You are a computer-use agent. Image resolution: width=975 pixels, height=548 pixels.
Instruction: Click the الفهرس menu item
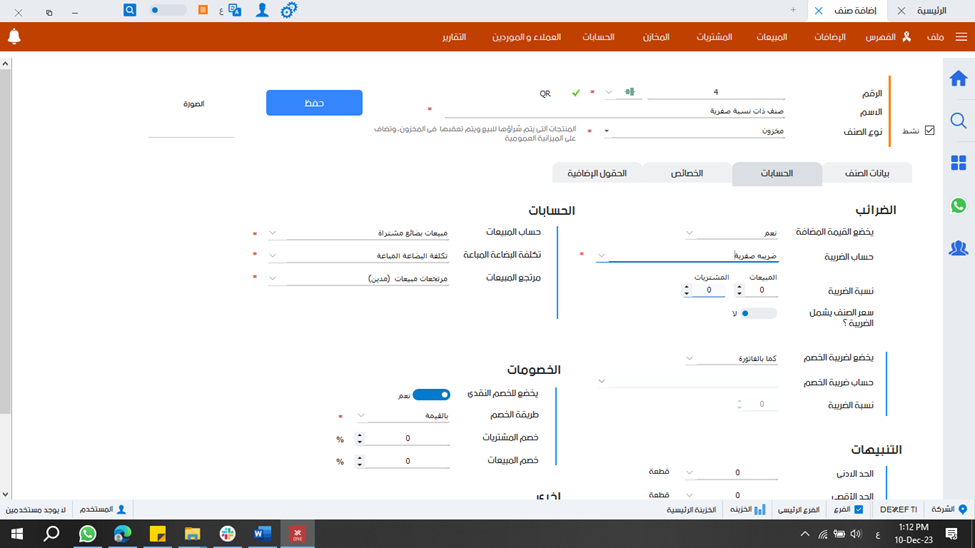(x=880, y=37)
